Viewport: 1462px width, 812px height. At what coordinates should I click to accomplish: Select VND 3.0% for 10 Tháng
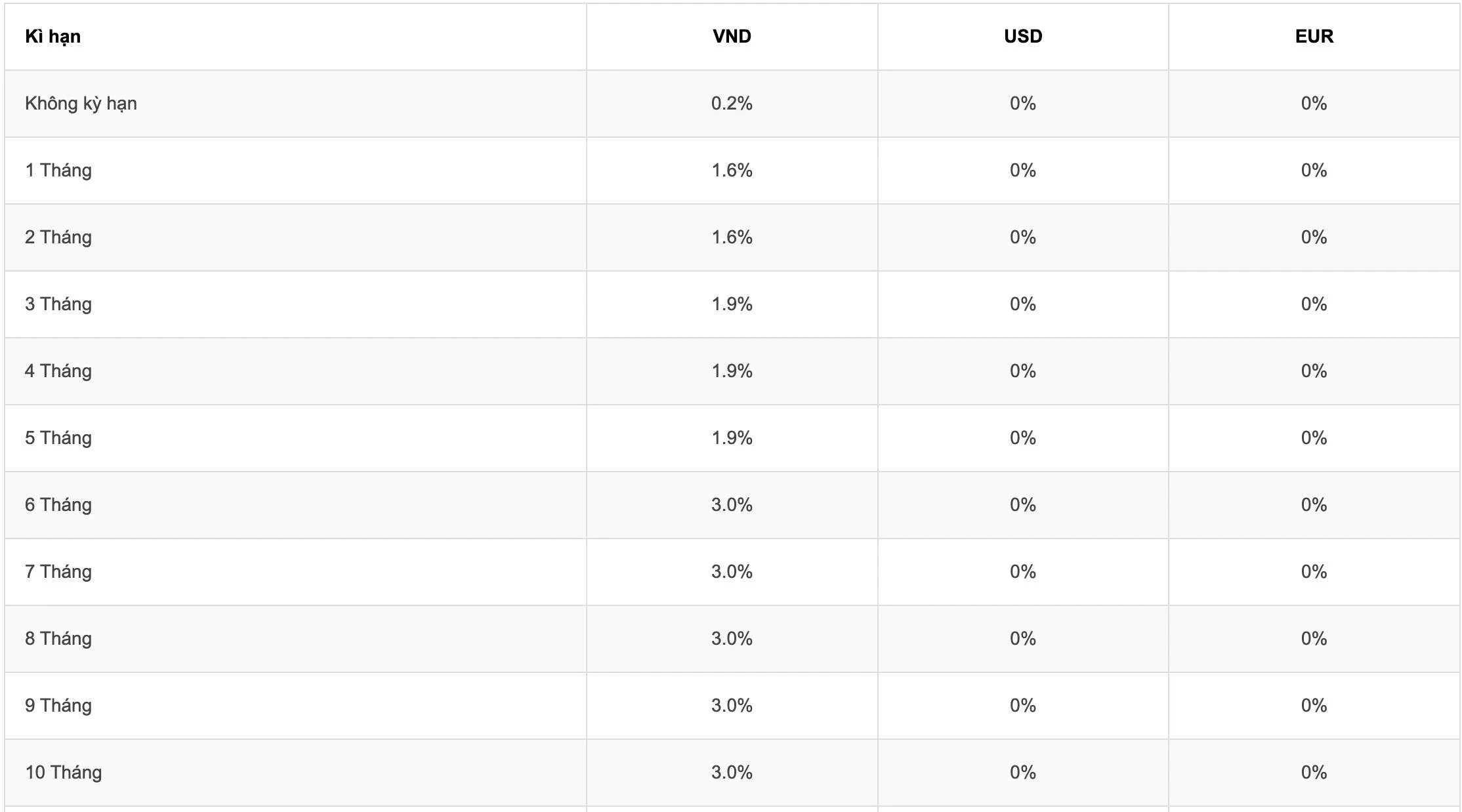(732, 773)
